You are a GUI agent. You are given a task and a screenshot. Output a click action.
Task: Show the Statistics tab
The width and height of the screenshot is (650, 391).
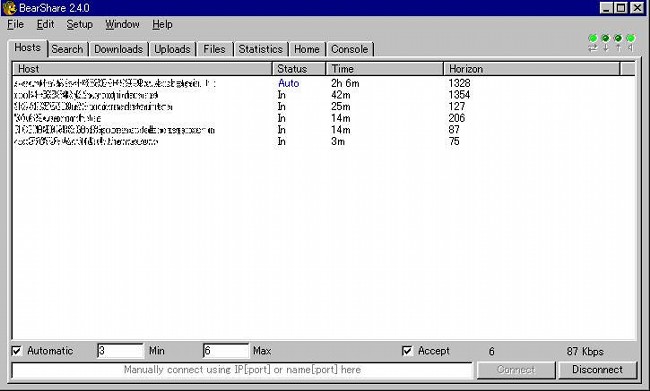[x=261, y=49]
